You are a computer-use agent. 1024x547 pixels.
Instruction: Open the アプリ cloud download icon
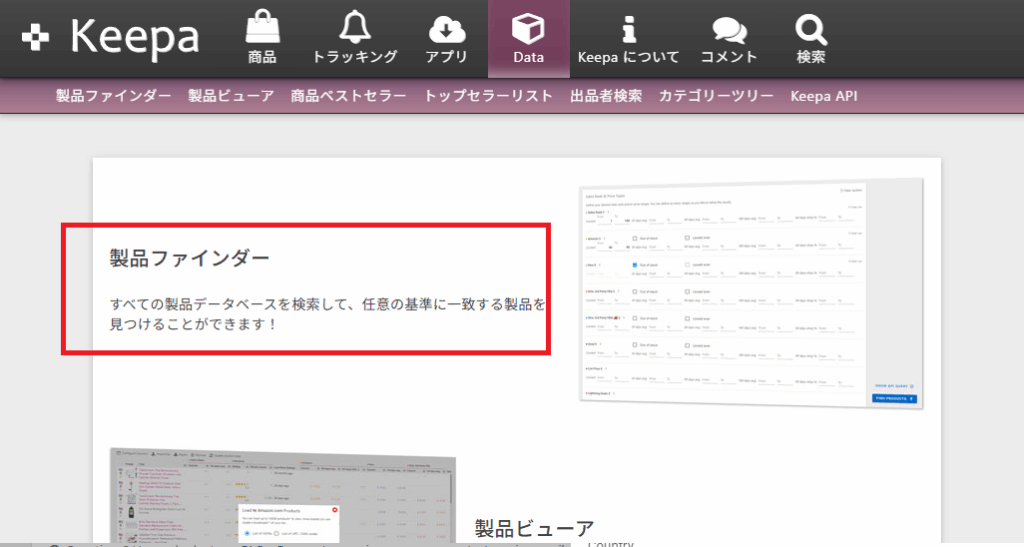click(446, 27)
